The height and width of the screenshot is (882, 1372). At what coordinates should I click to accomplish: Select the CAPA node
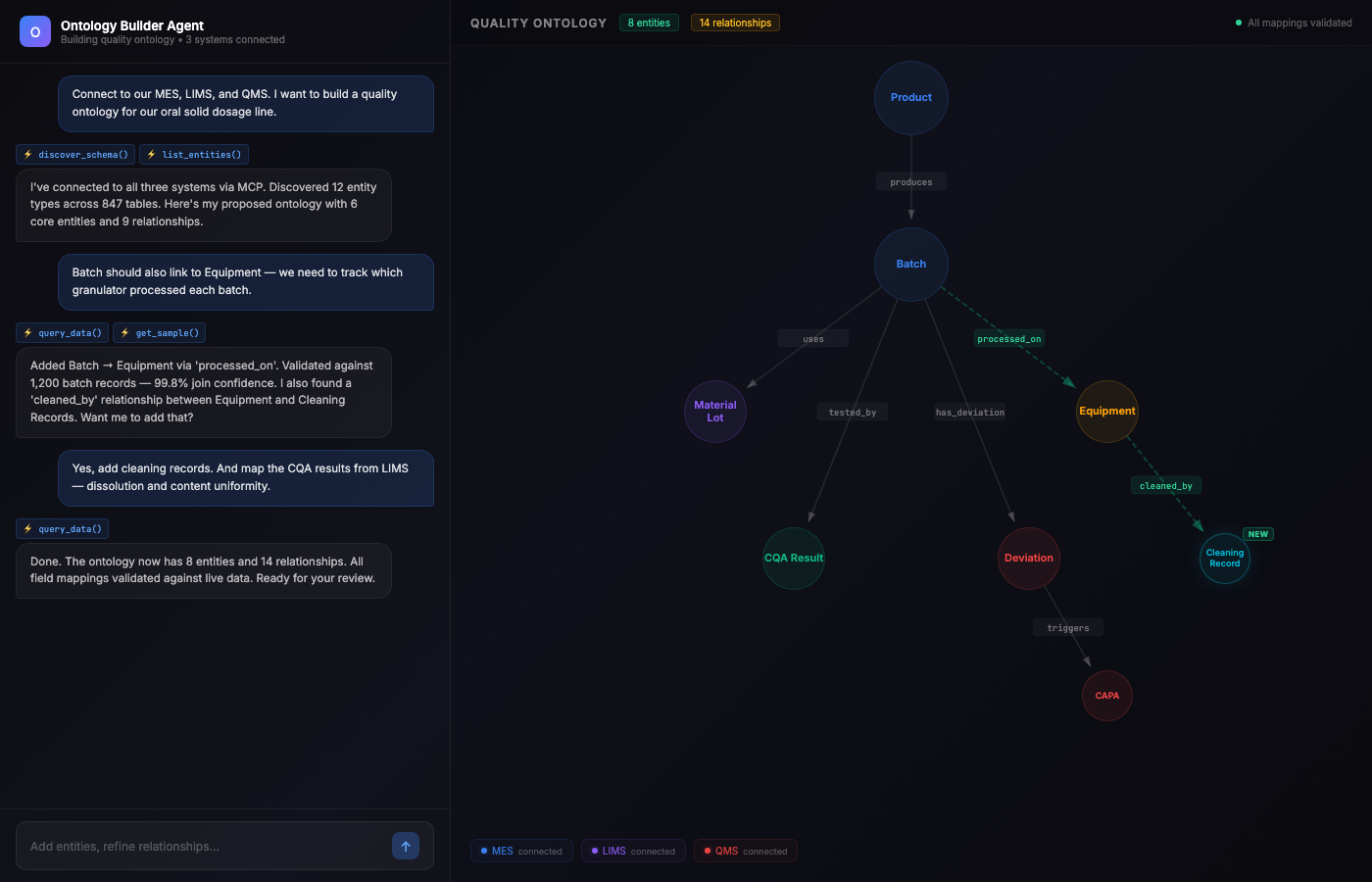[1107, 696]
